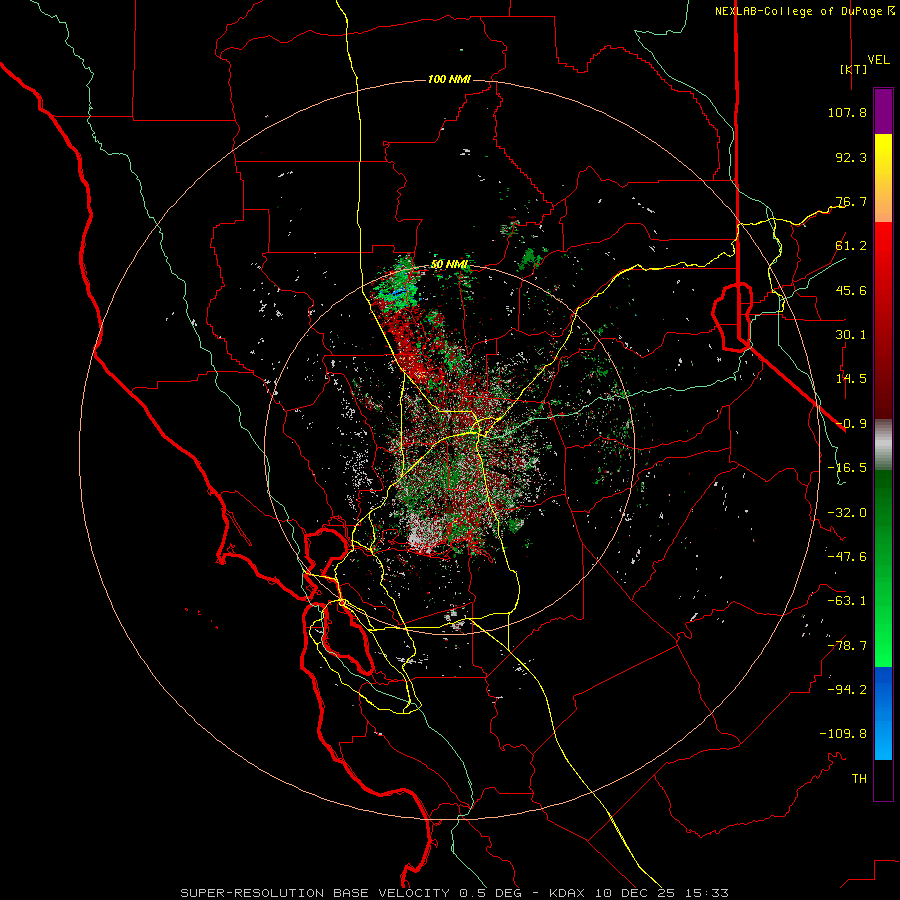The image size is (900, 900).
Task: Click the -32.0 velocity scale value
Action: 847,513
